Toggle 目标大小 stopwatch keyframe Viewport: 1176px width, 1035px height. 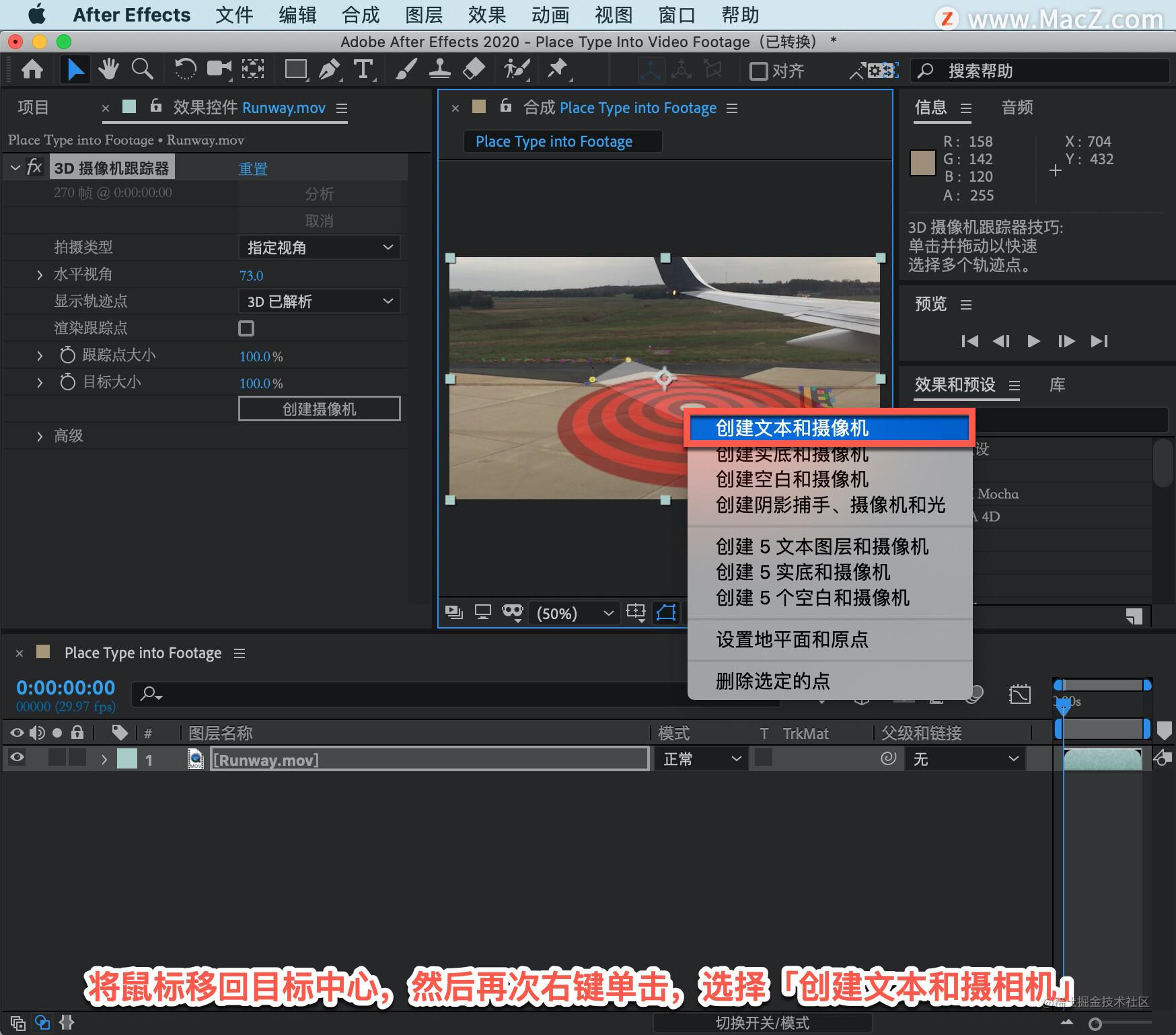click(x=67, y=382)
